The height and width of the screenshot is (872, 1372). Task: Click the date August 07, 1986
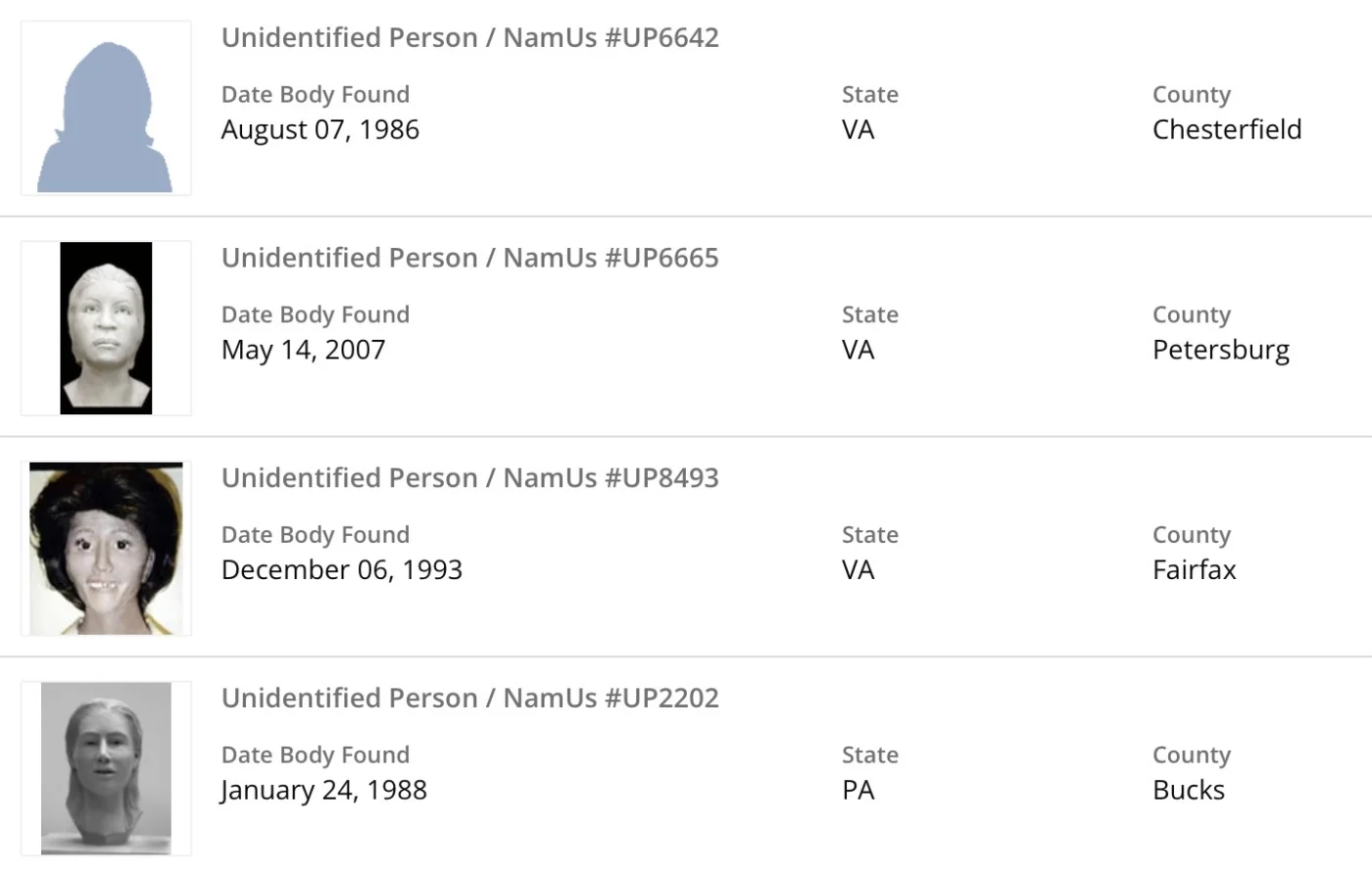pos(320,129)
